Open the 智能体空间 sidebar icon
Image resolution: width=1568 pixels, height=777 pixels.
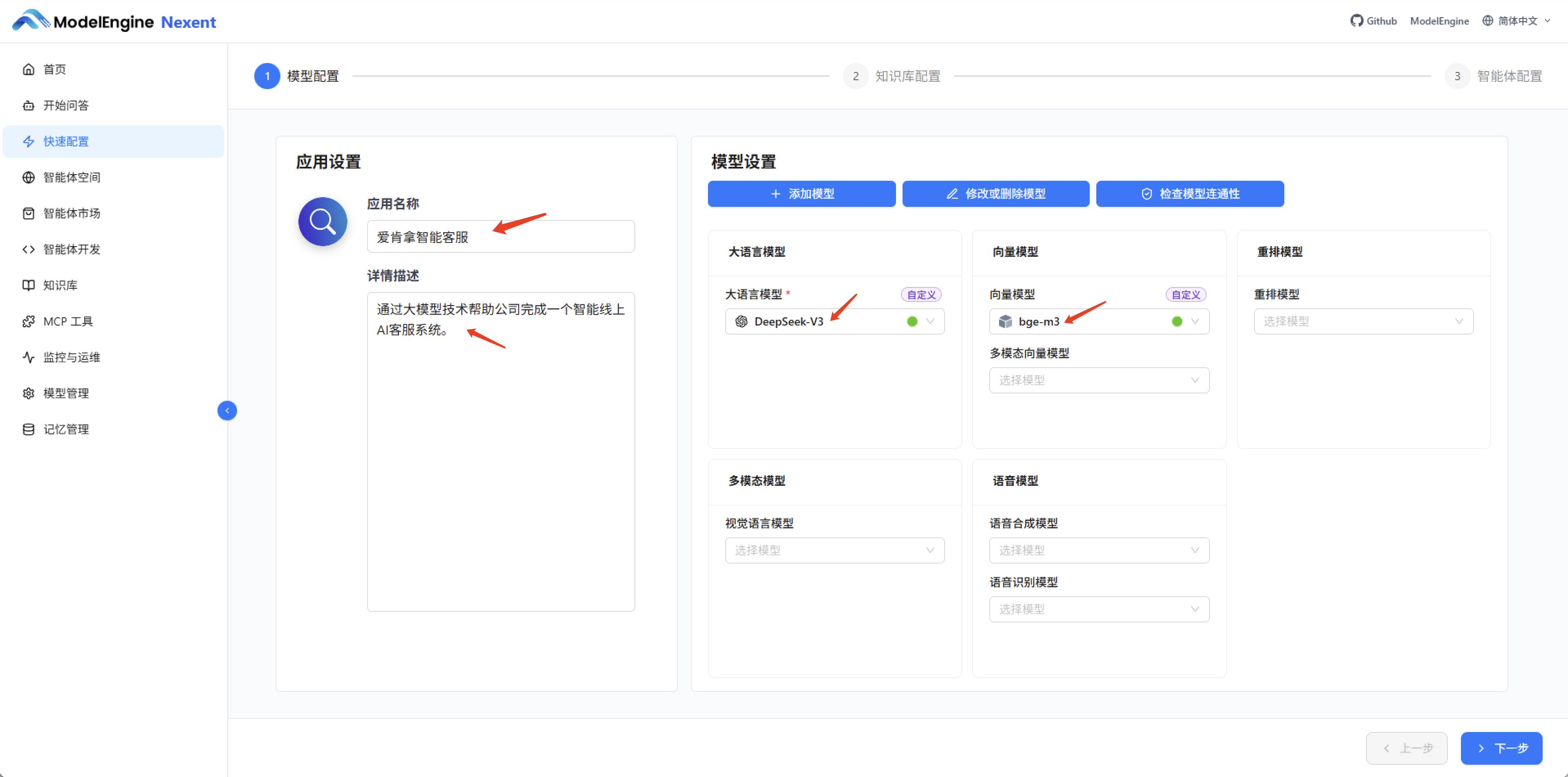point(29,177)
